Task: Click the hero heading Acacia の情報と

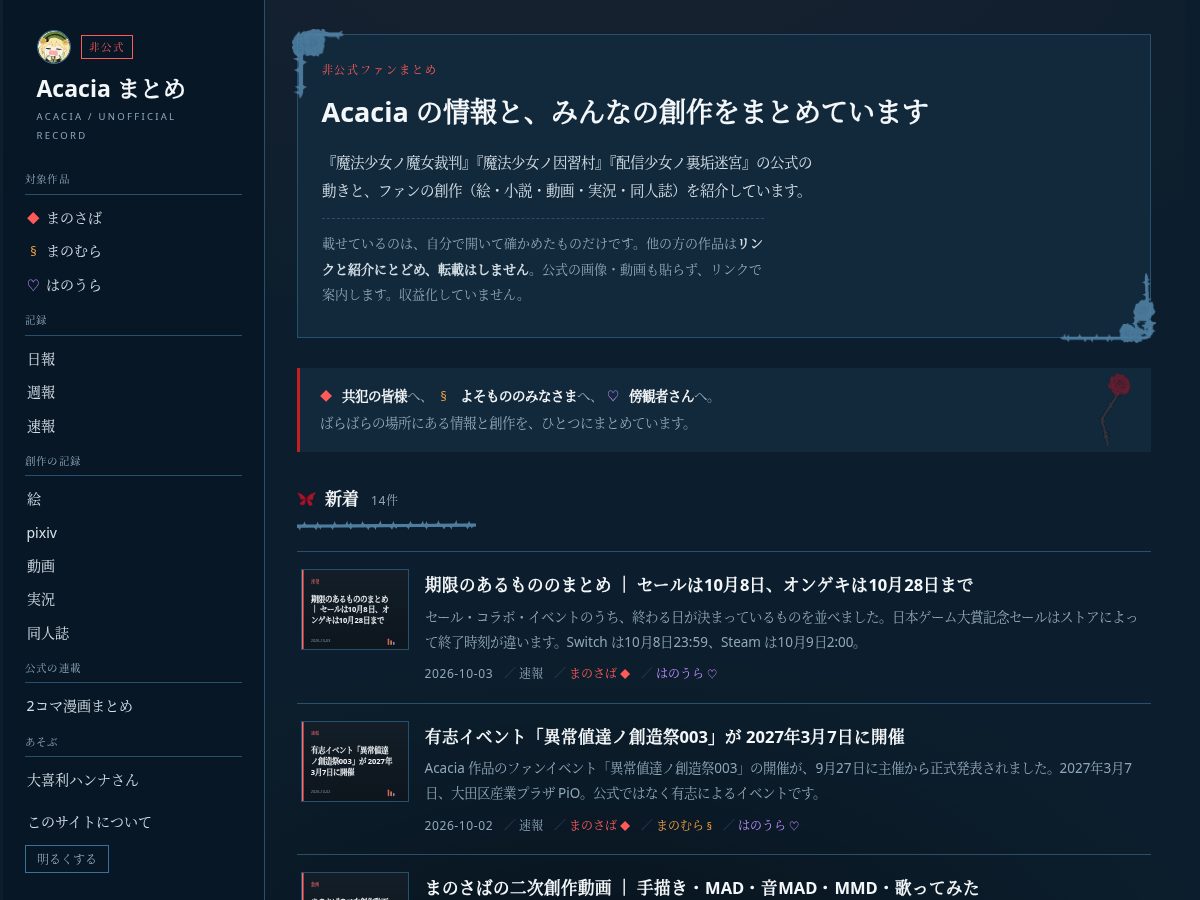Action: coord(625,112)
